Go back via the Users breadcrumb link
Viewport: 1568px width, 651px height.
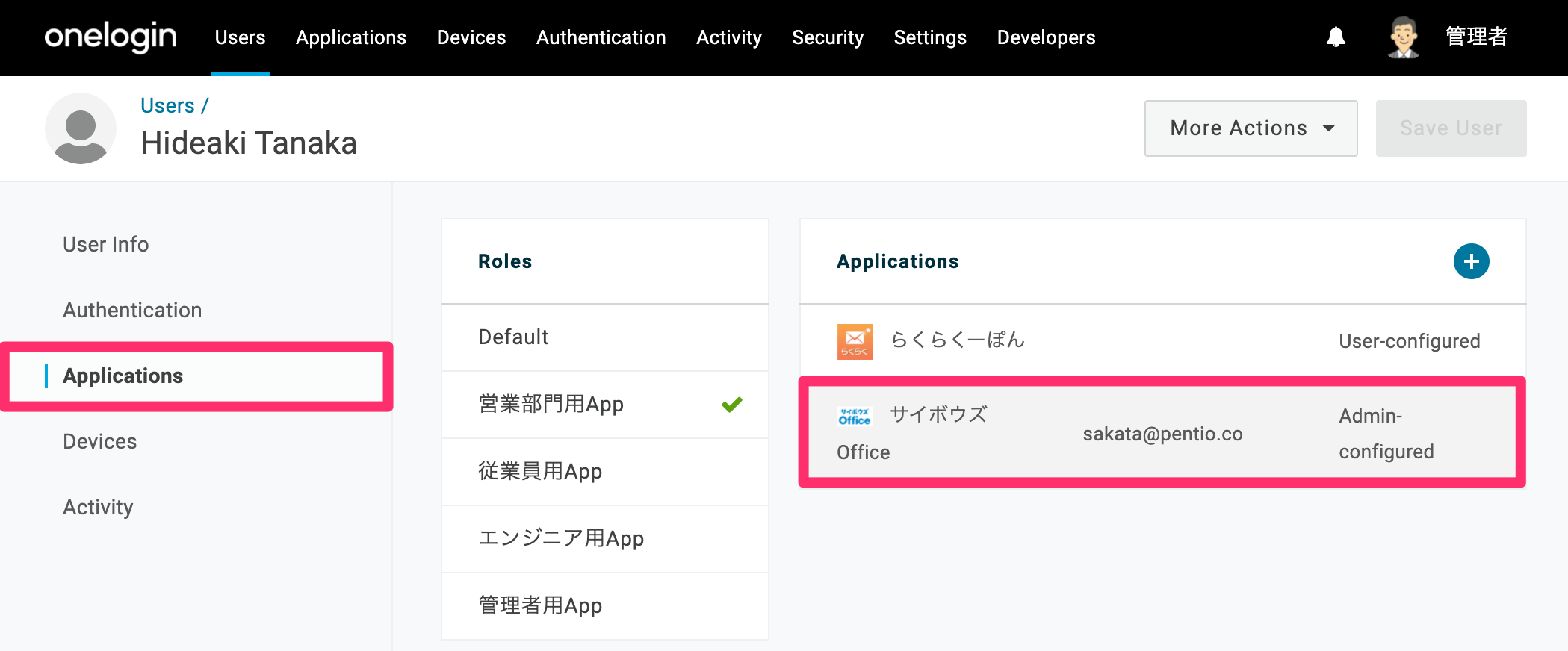(x=167, y=106)
